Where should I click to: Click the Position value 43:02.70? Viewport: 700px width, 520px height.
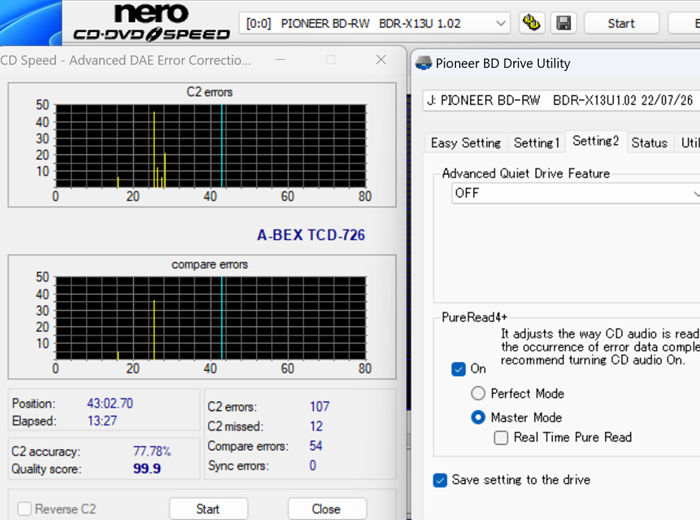[110, 404]
